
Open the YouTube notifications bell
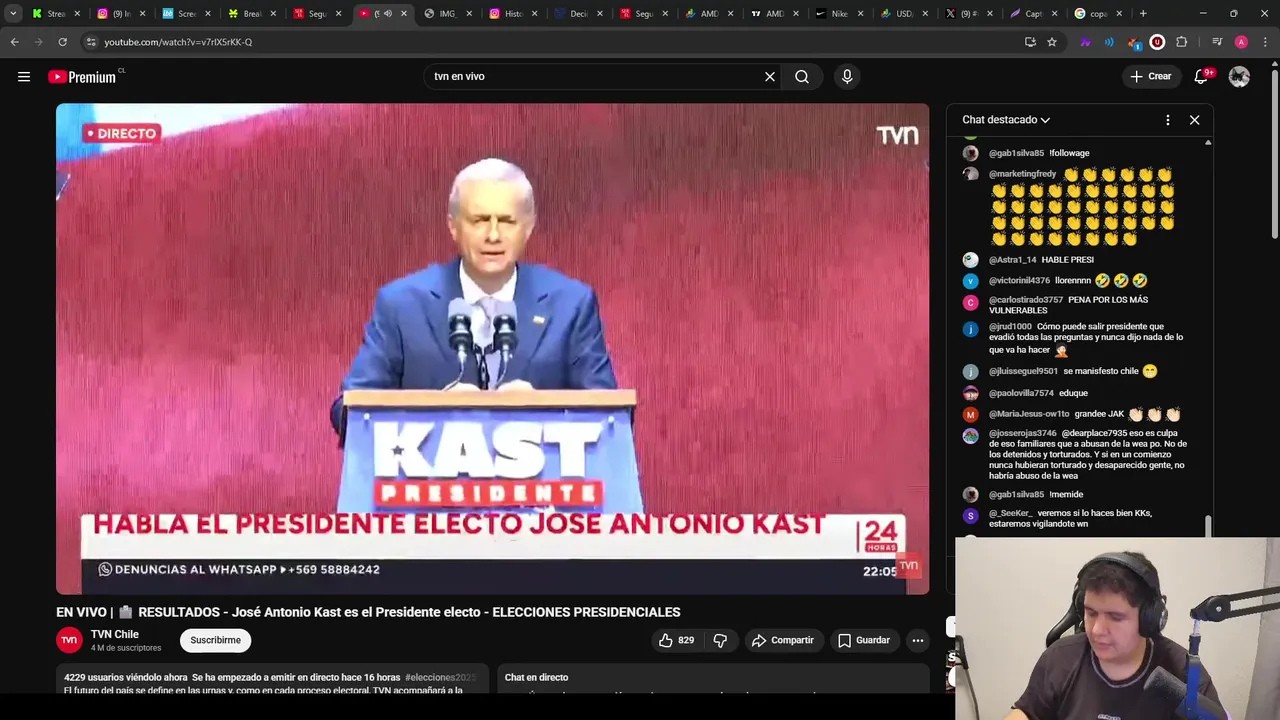(x=1202, y=76)
